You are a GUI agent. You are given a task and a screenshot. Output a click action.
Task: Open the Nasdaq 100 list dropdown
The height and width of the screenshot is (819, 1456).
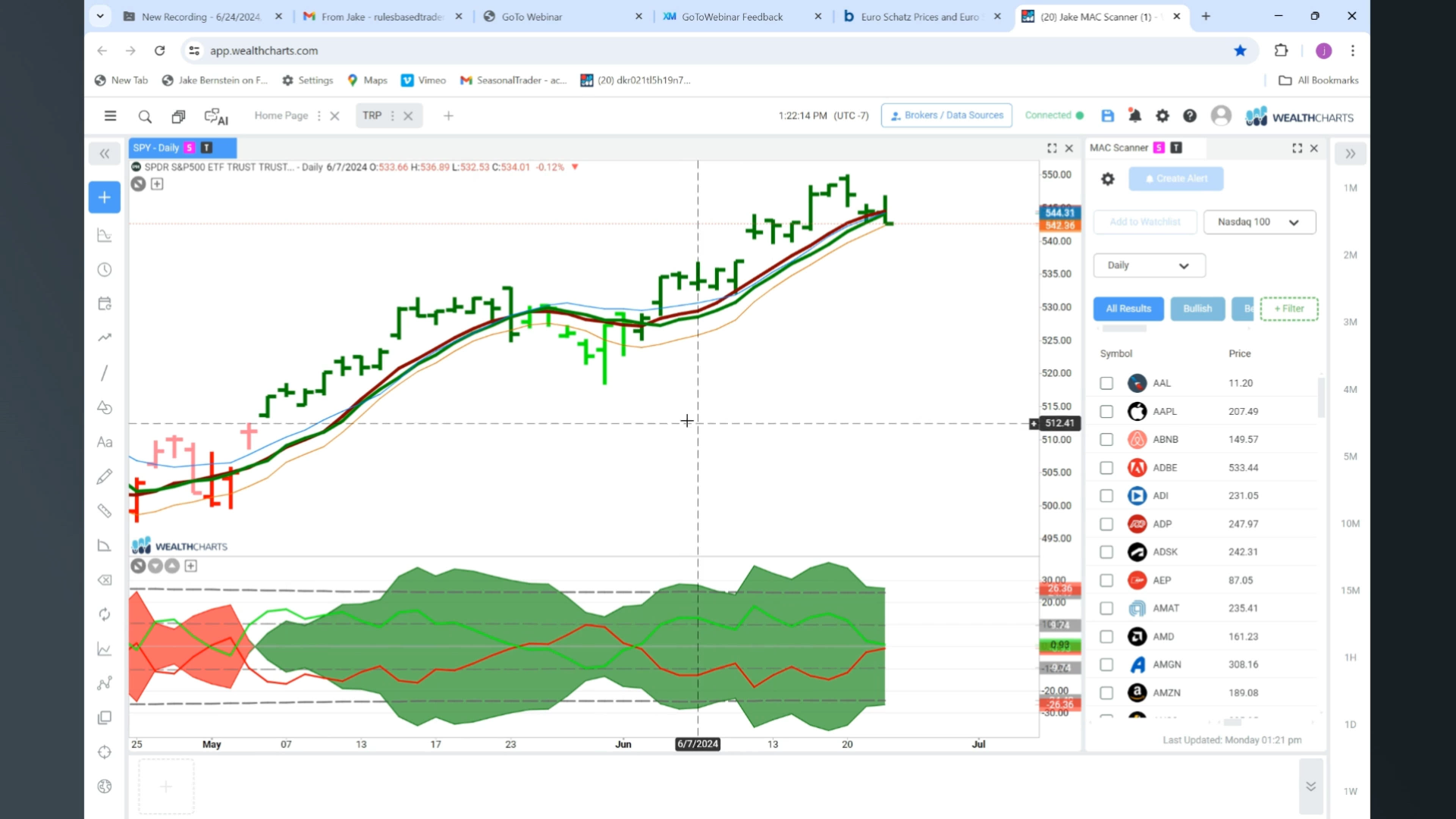(1260, 222)
